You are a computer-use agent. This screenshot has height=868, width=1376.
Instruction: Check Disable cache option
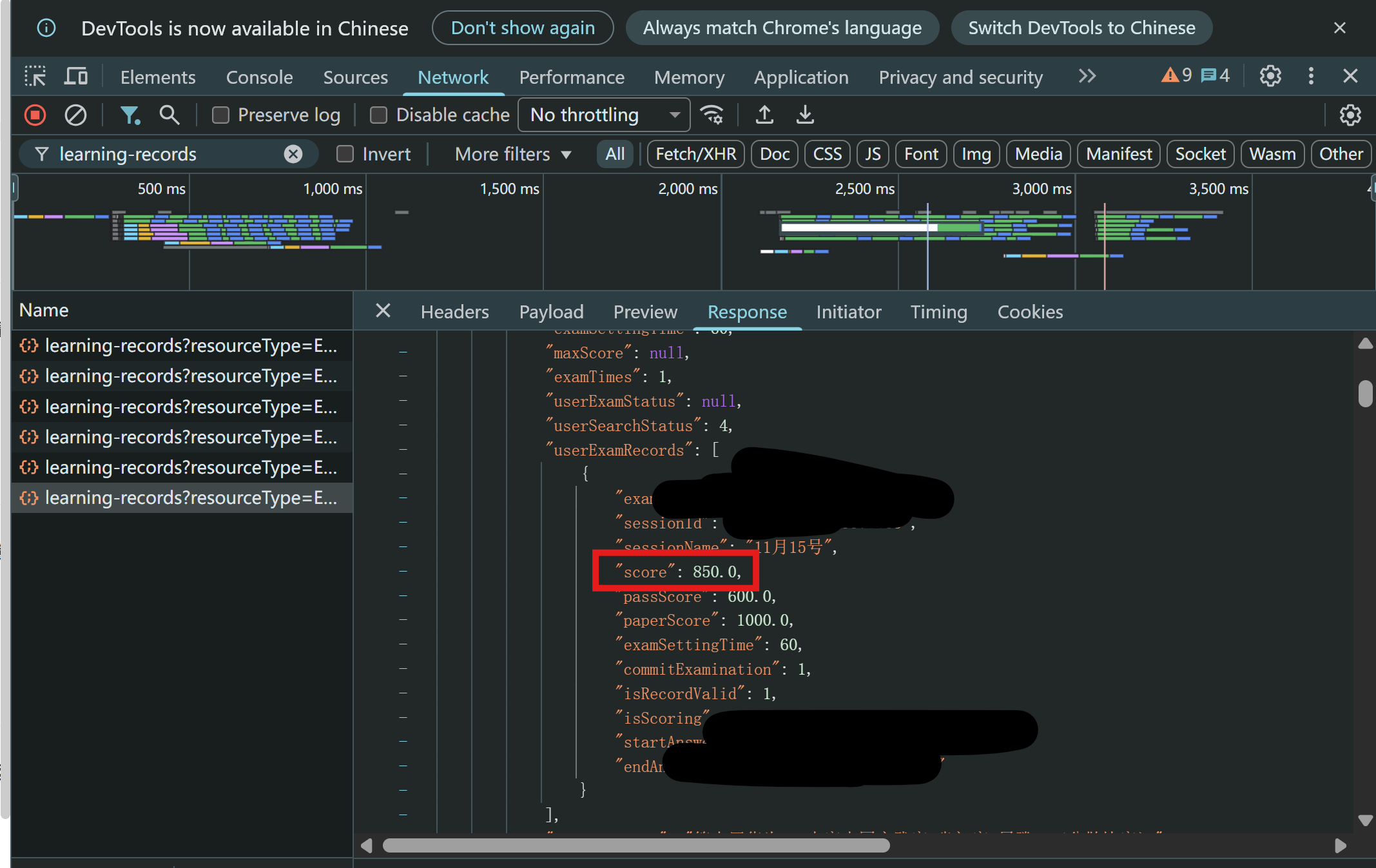(378, 115)
